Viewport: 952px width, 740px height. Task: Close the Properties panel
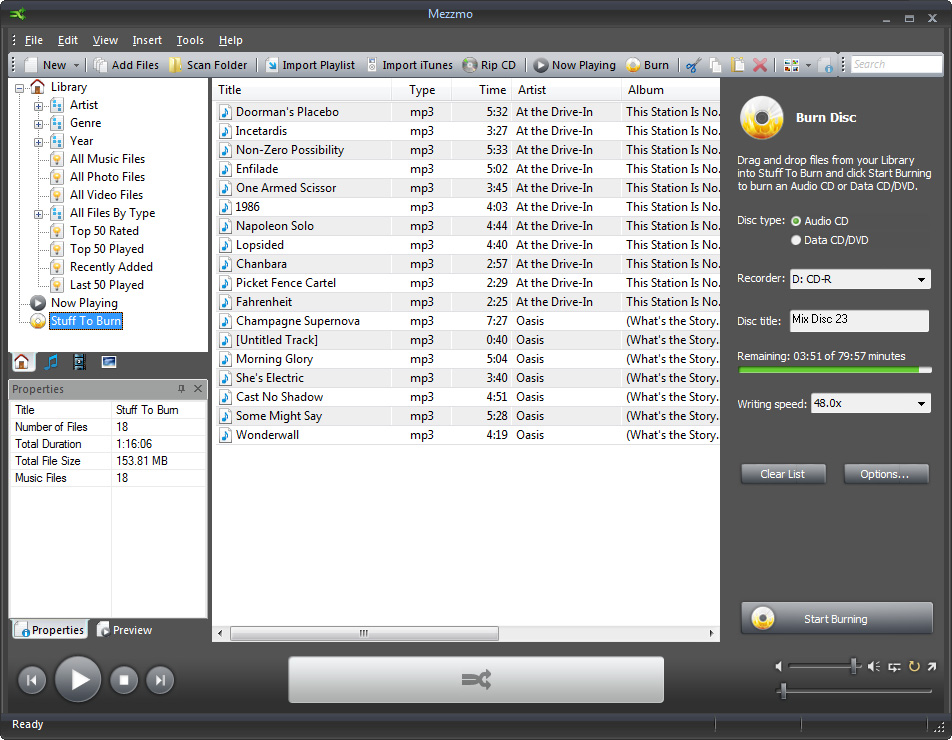click(198, 389)
